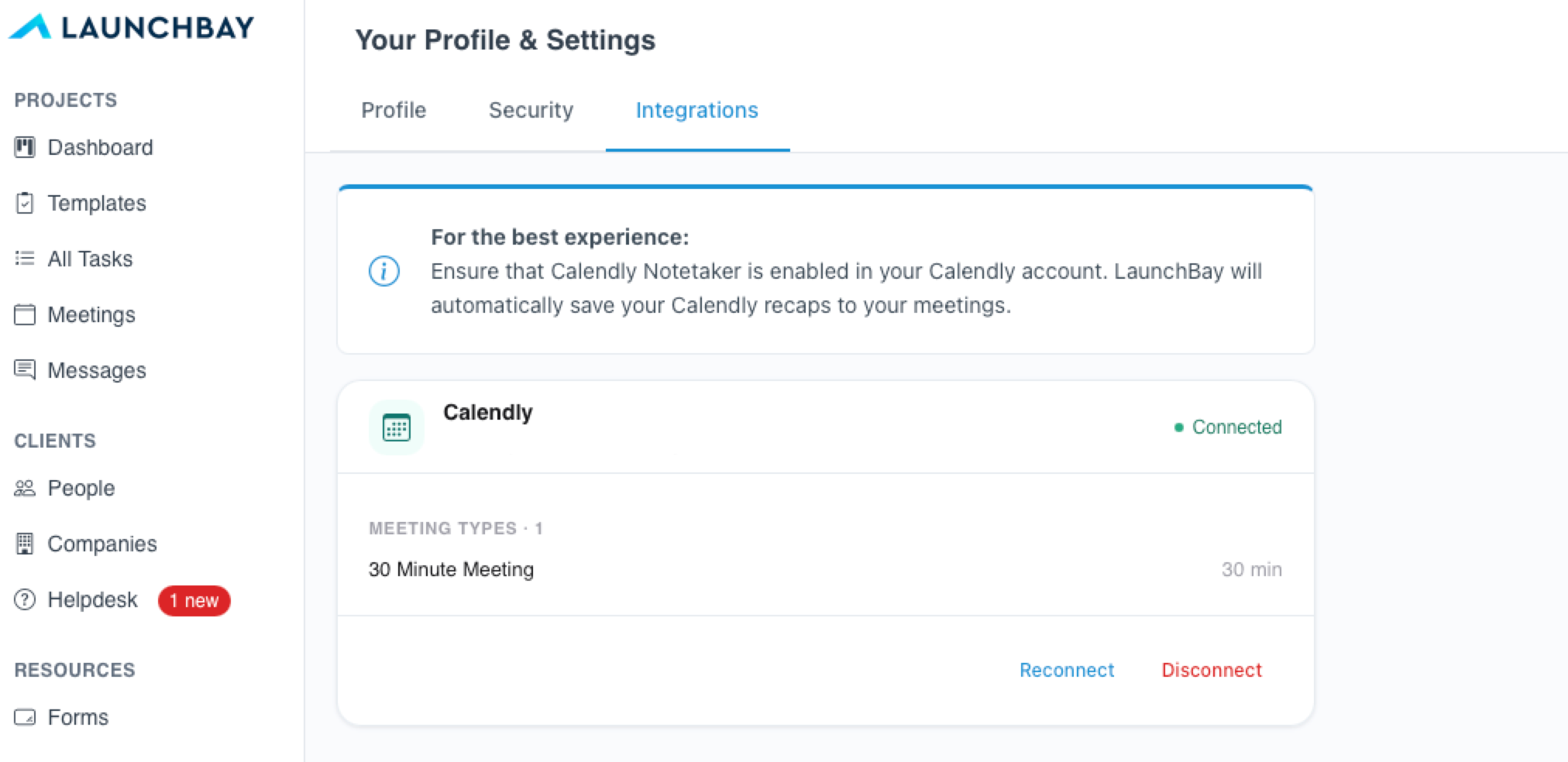The image size is (1568, 762).
Task: Open All Tasks in the sidebar
Action: [90, 259]
